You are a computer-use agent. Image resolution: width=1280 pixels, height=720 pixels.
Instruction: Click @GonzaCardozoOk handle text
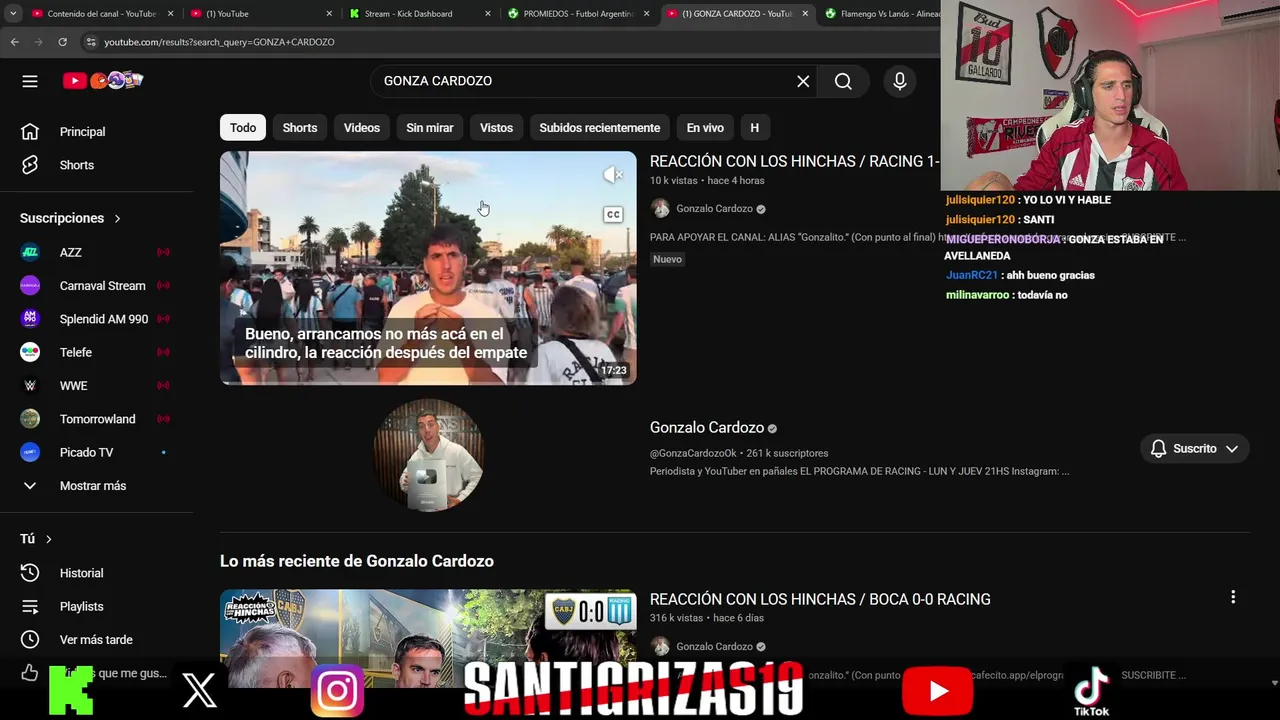pos(693,453)
